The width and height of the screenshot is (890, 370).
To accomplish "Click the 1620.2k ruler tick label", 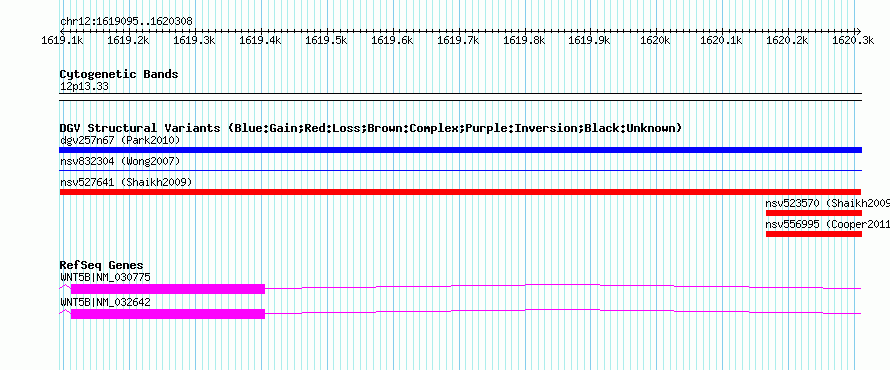I will pos(788,40).
